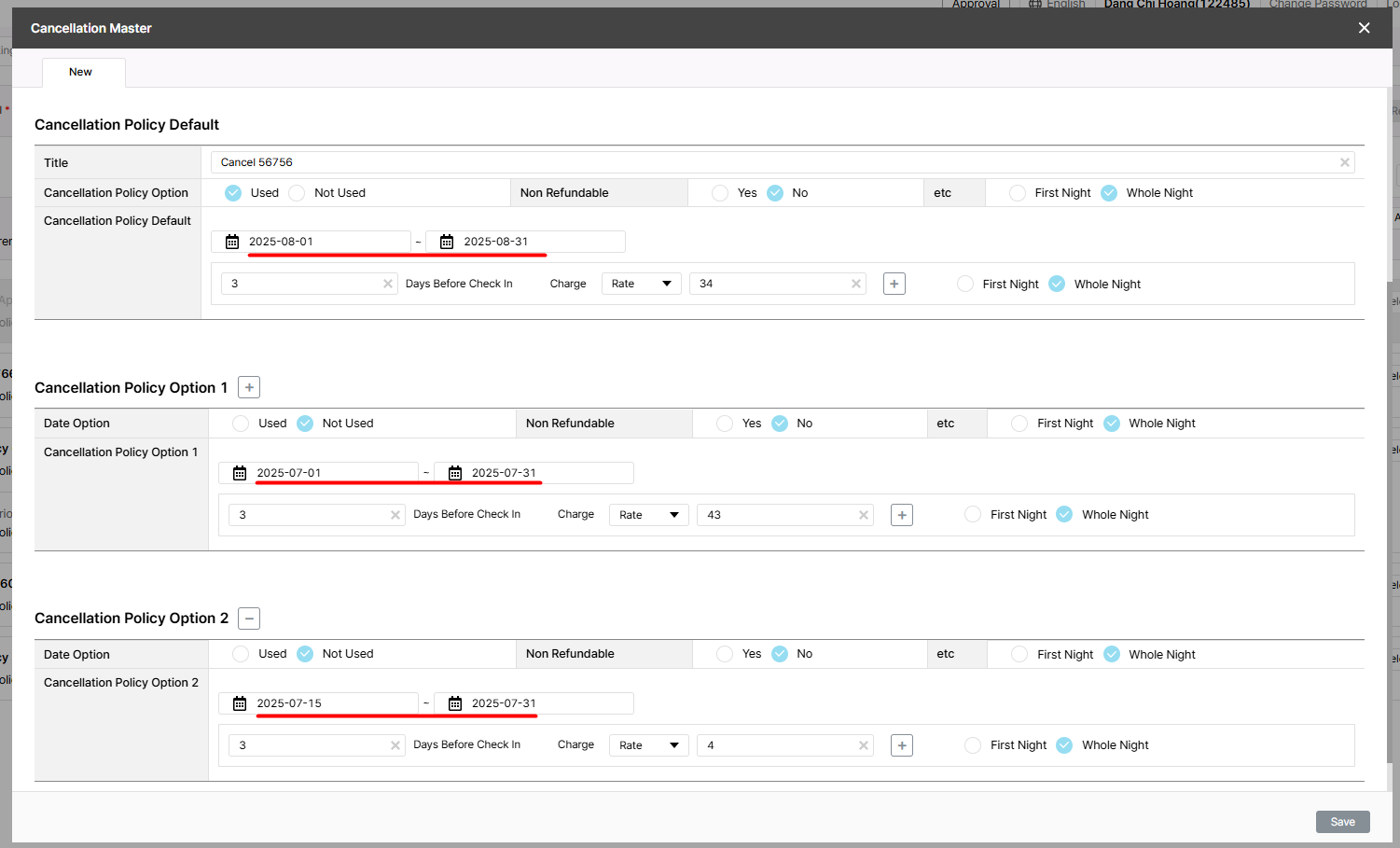Set Option 1 Date Option to Used
The height and width of the screenshot is (848, 1400).
[x=241, y=424]
